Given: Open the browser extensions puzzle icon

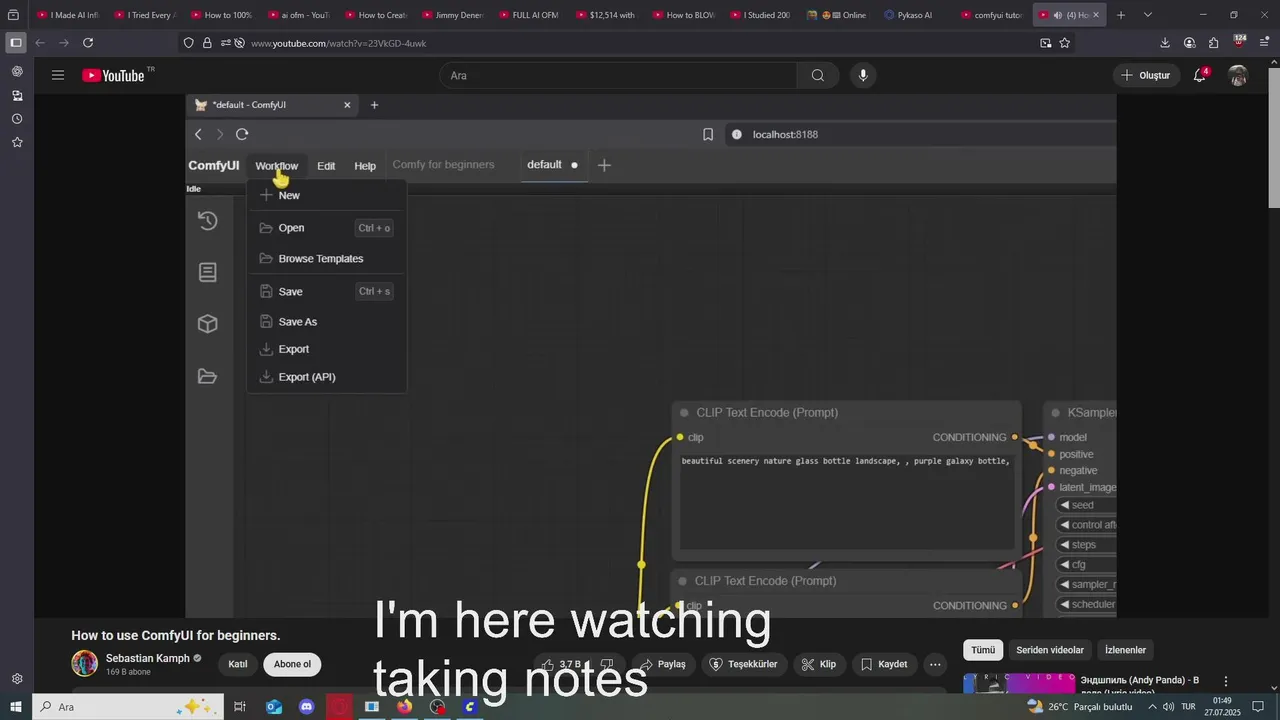Looking at the screenshot, I should pyautogui.click(x=1213, y=43).
